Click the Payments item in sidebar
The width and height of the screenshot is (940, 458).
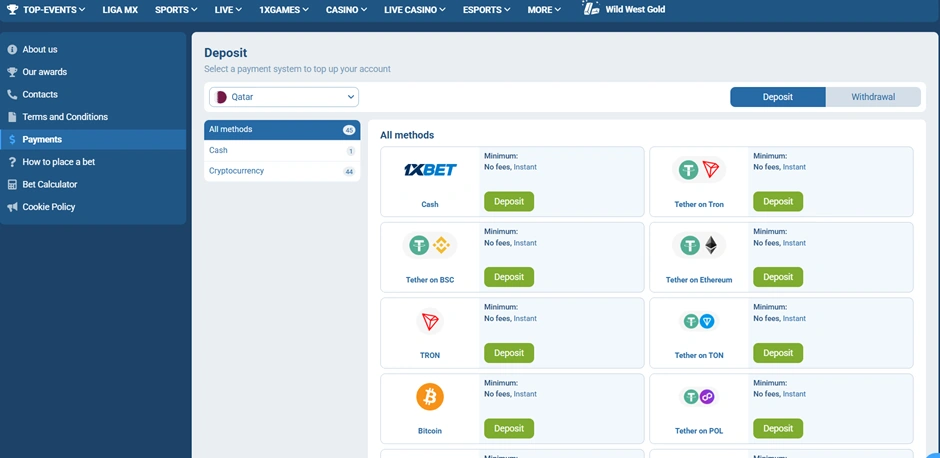tap(93, 139)
